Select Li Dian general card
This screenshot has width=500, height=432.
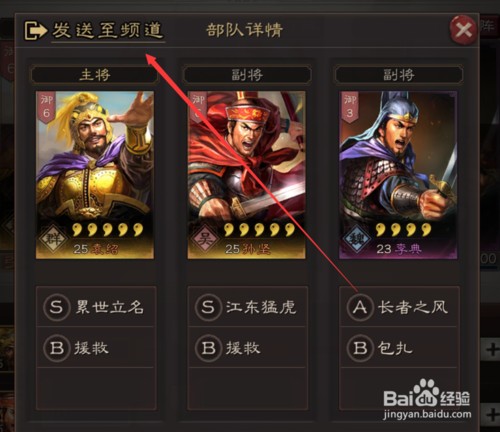398,175
